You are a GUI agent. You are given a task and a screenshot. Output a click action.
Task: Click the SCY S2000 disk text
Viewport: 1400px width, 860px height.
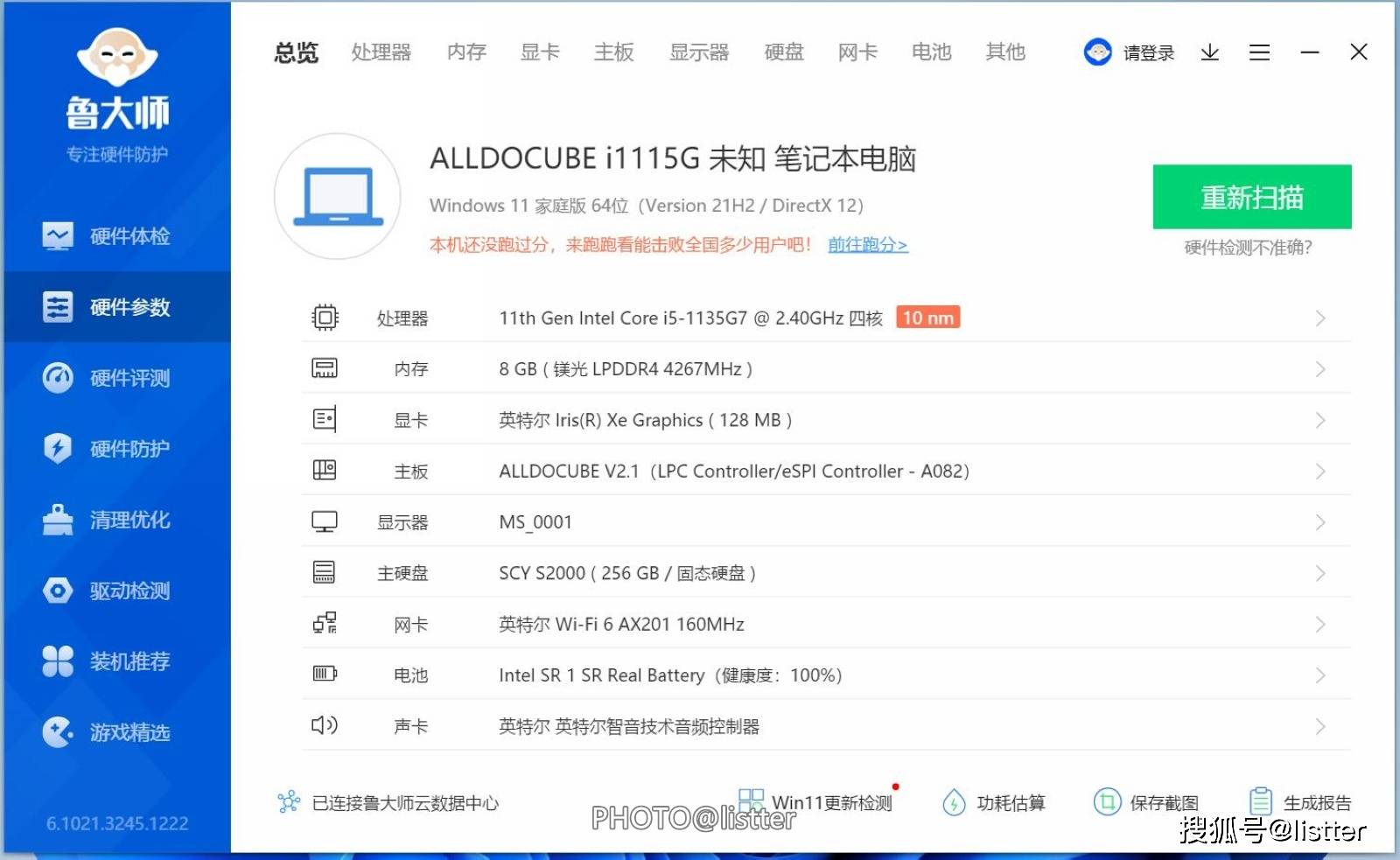[x=627, y=573]
